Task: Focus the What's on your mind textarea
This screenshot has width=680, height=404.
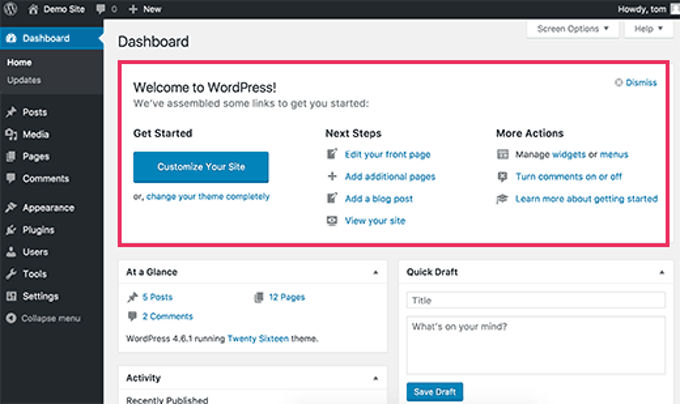Action: [x=536, y=345]
